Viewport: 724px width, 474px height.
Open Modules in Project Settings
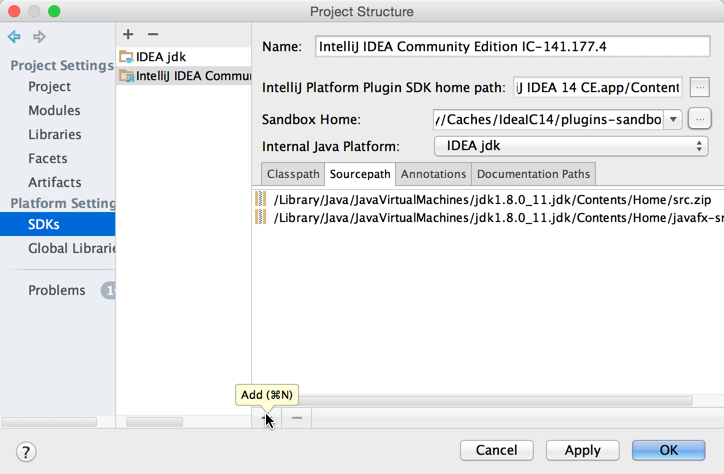click(x=54, y=110)
